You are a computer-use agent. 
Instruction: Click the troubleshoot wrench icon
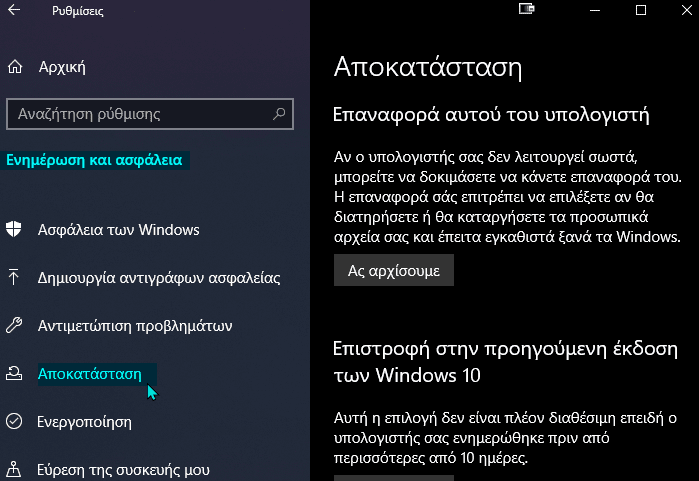point(14,325)
